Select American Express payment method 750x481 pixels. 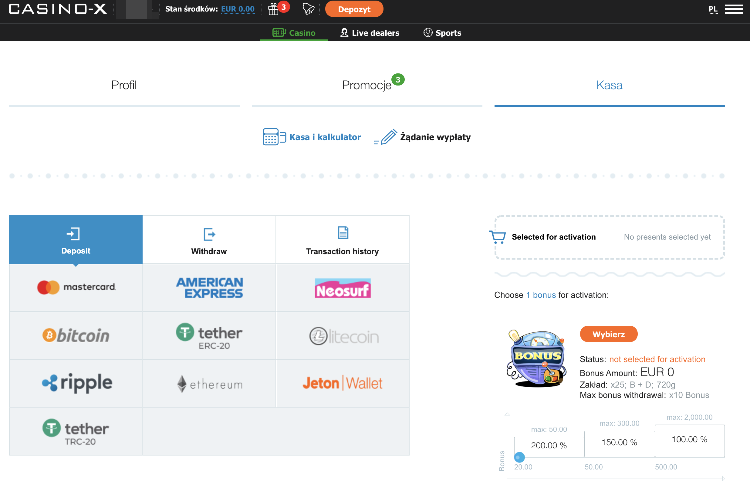tap(209, 287)
